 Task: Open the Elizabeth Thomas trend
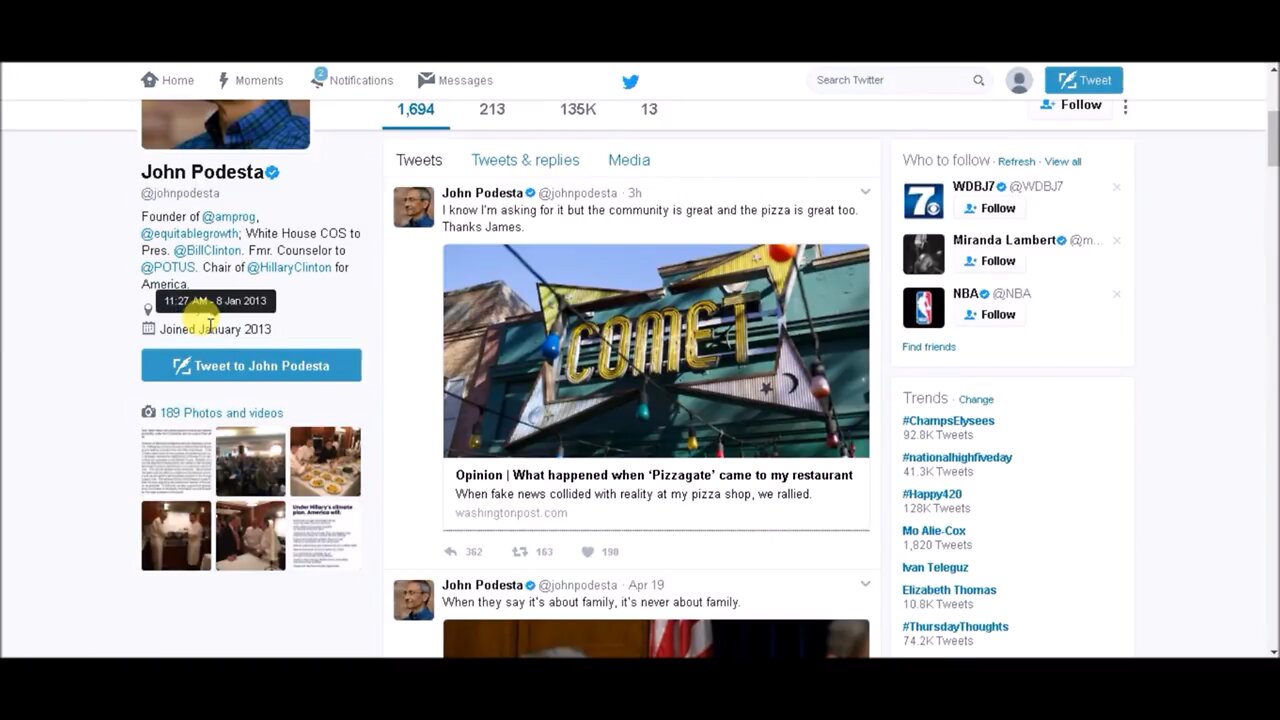click(x=949, y=590)
